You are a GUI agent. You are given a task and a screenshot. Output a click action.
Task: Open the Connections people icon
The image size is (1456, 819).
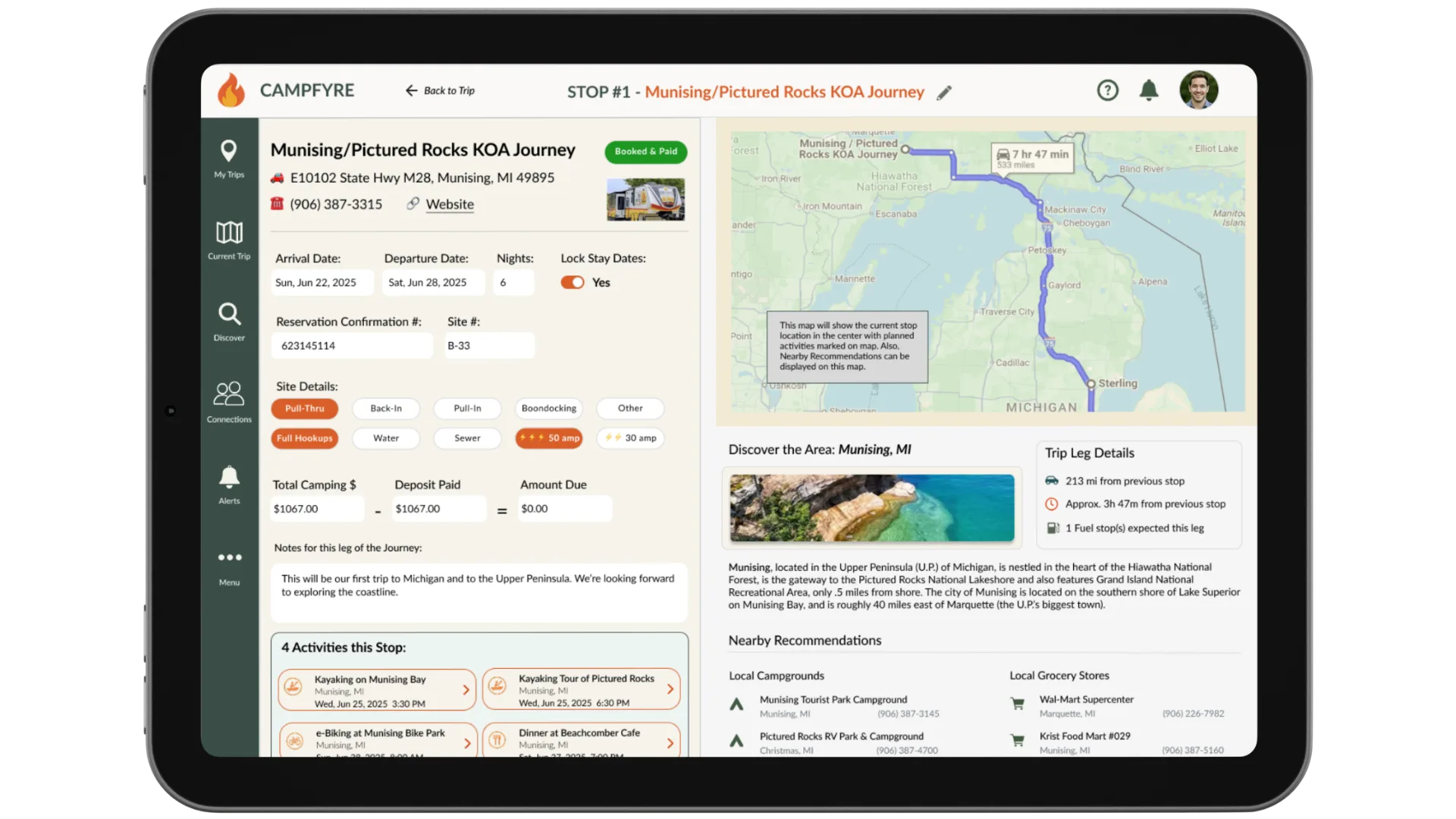(x=229, y=394)
